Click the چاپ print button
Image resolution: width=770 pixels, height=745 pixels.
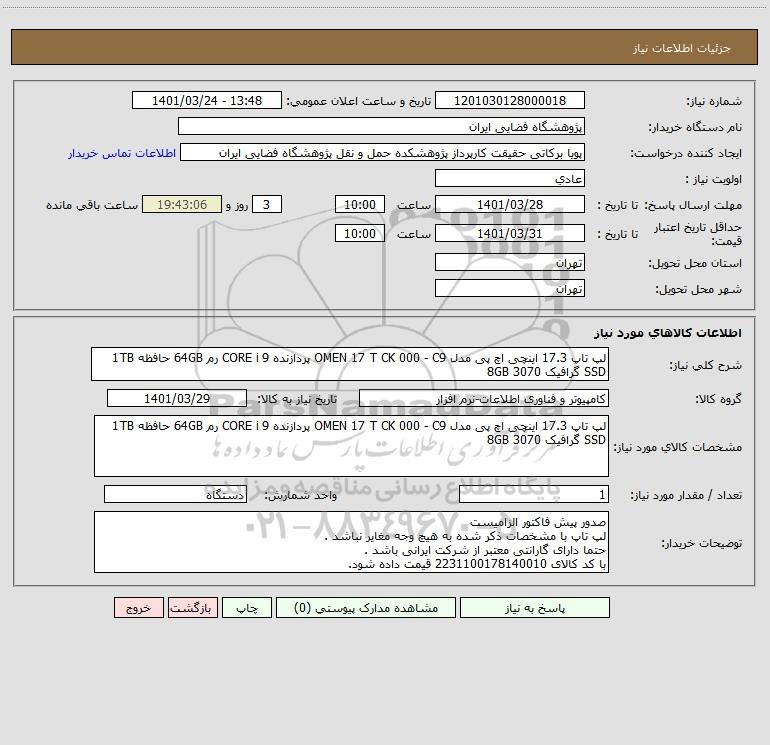(247, 608)
